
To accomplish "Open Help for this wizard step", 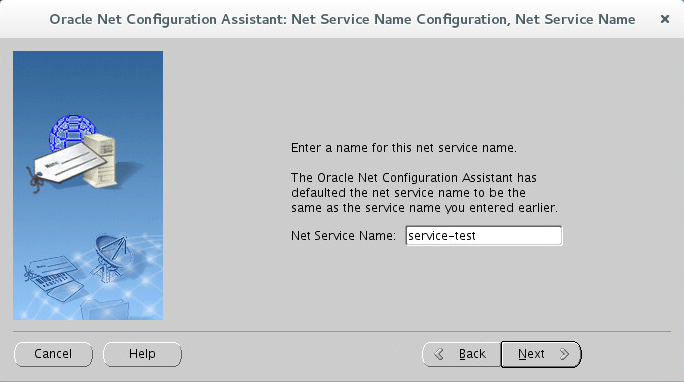I will click(142, 354).
